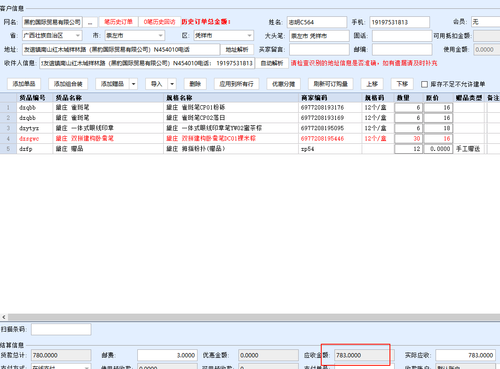
Task: Open the 笔历史订单 button
Action: [x=118, y=22]
